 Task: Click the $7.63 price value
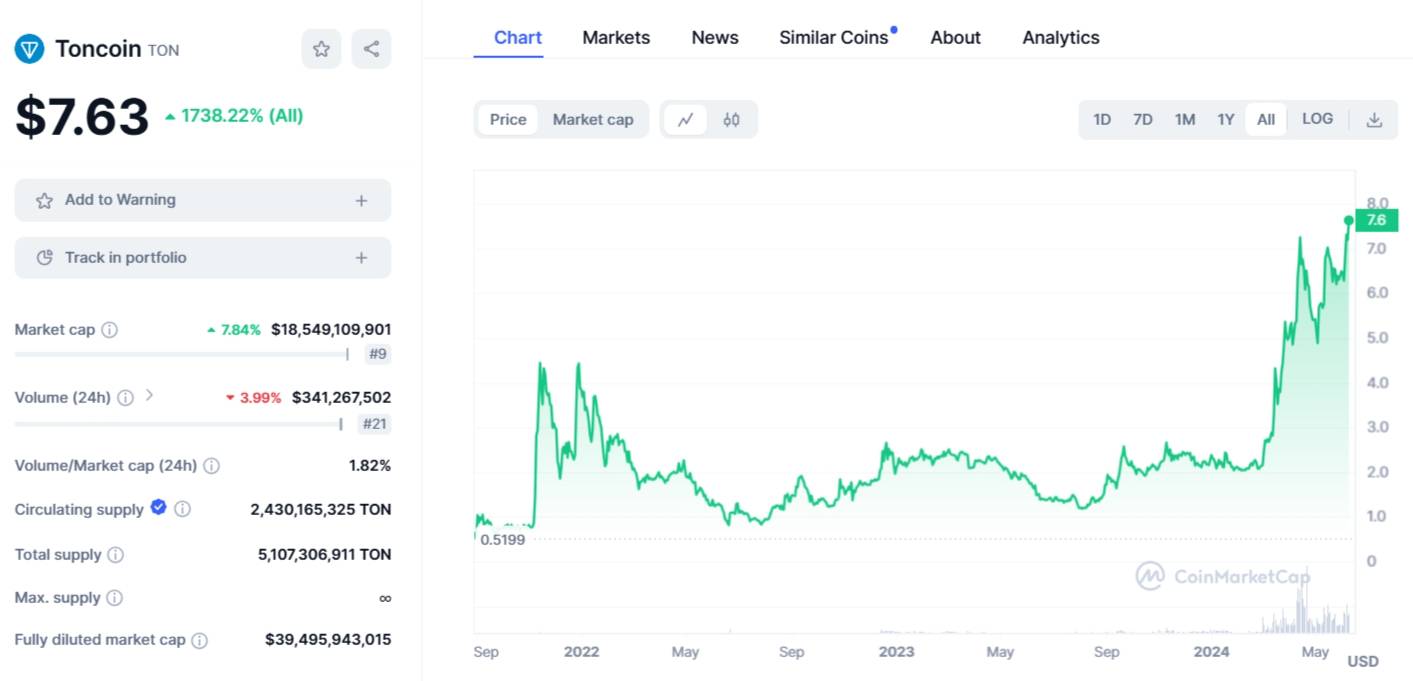[82, 117]
